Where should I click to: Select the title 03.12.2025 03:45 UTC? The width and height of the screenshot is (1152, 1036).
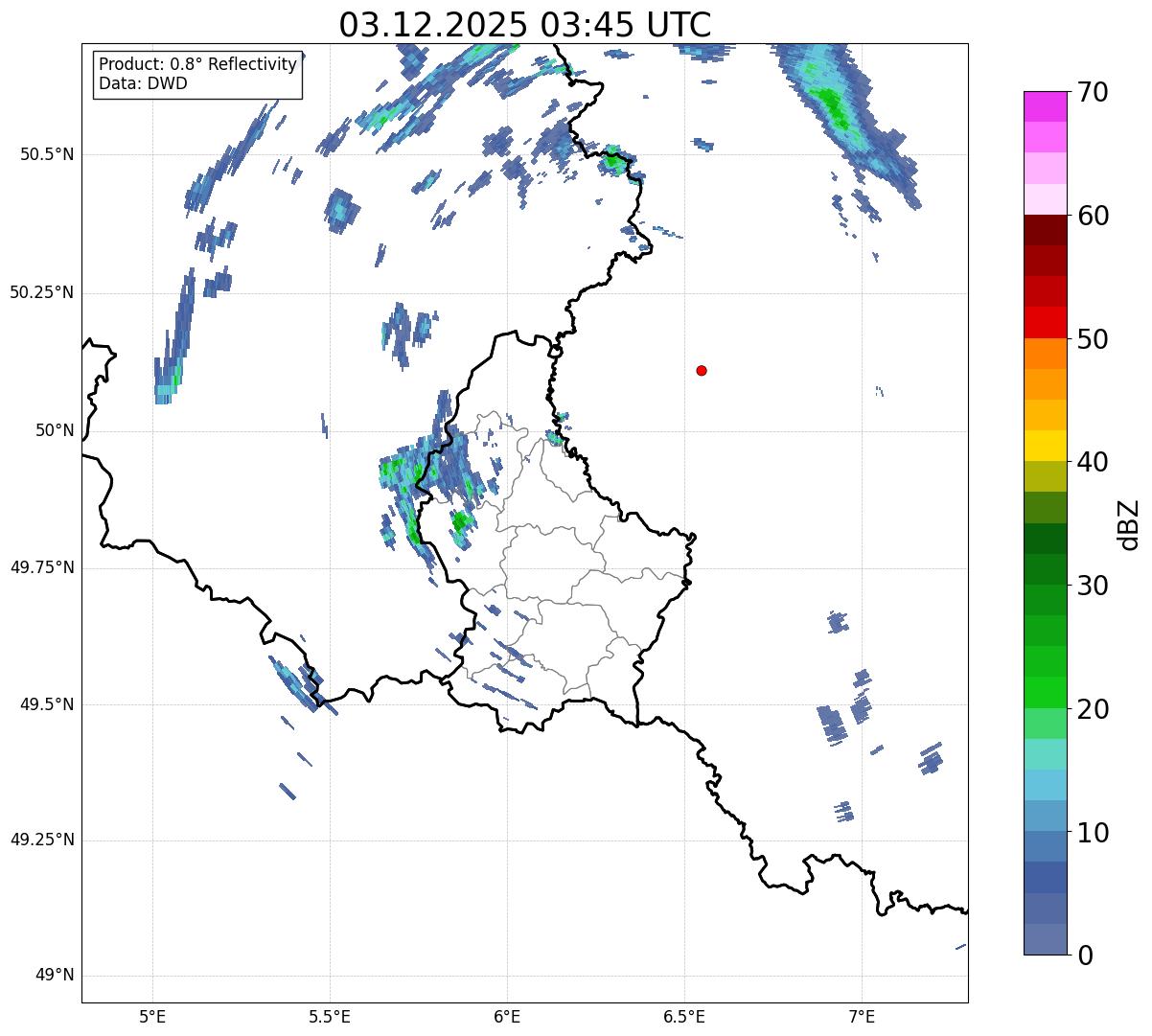click(525, 24)
